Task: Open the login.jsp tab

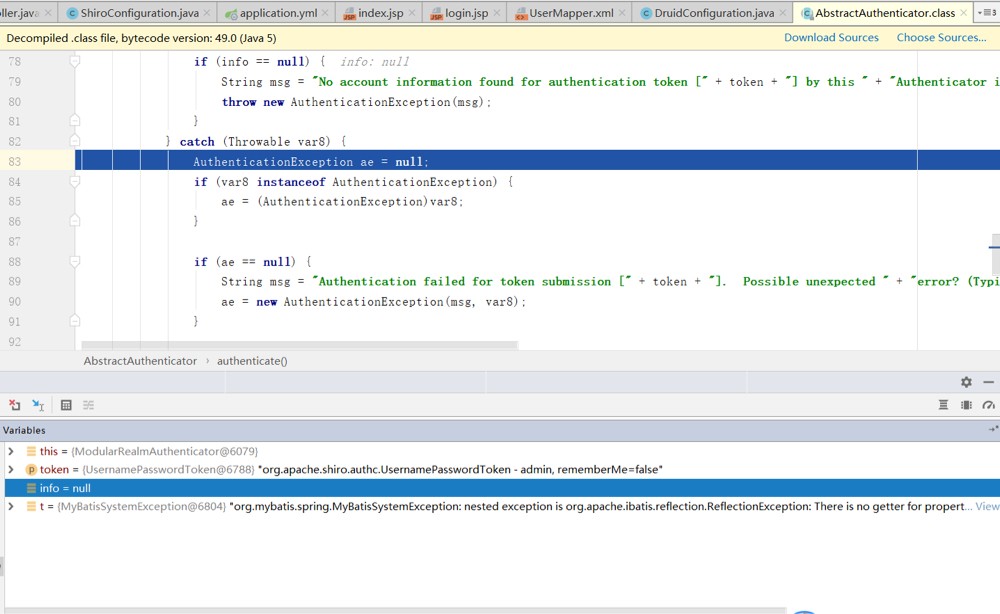Action: (466, 13)
